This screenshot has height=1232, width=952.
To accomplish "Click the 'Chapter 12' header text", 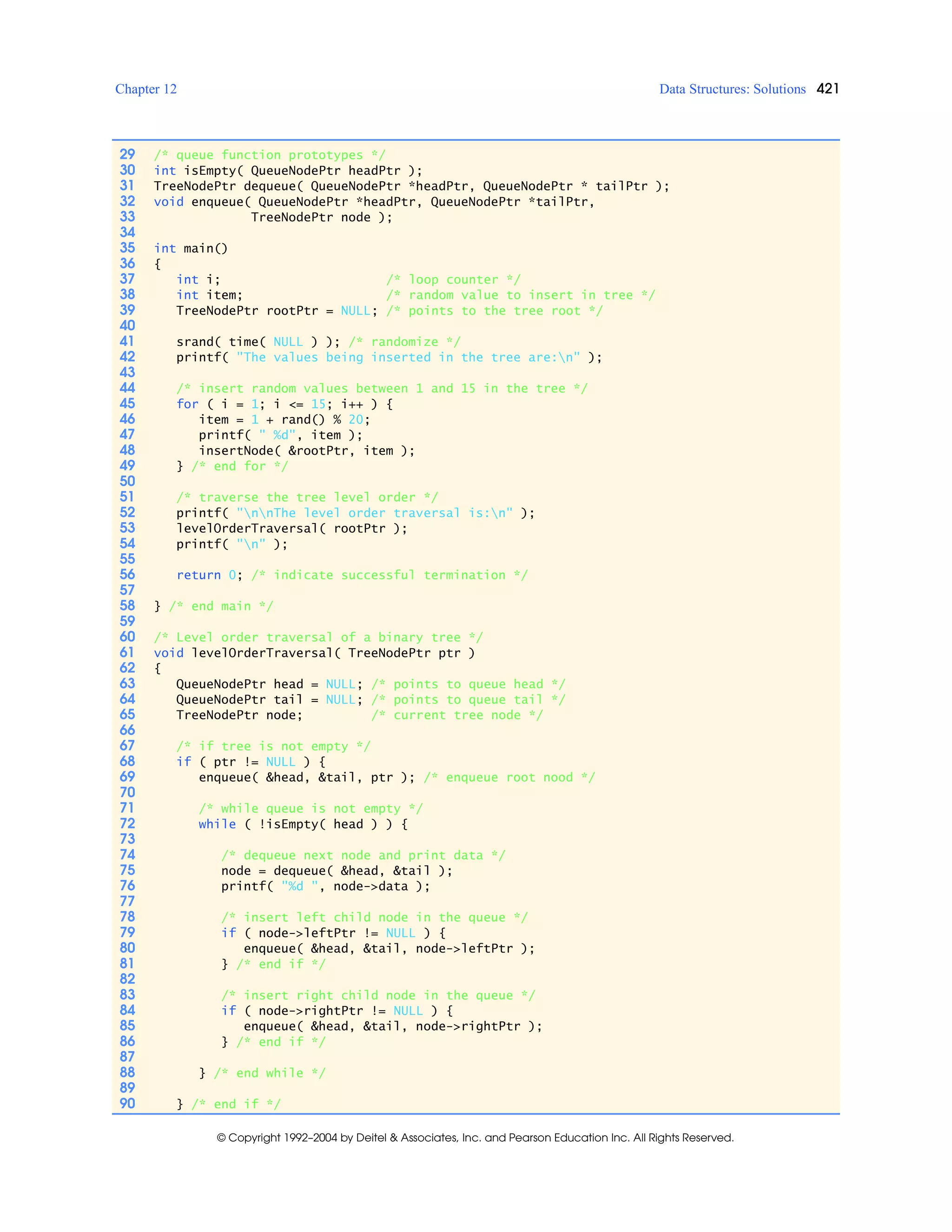I will (145, 89).
